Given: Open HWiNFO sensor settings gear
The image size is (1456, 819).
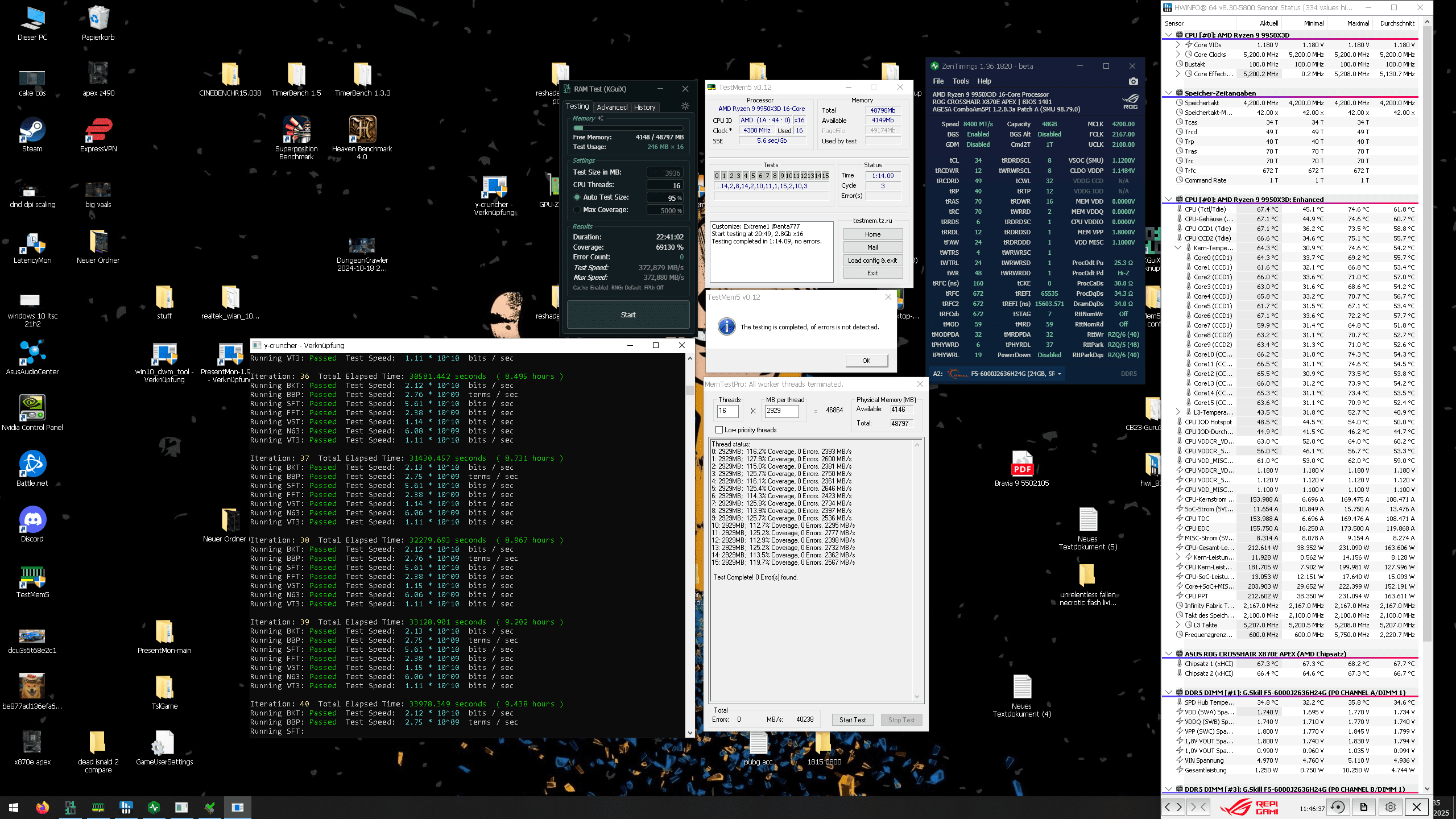Looking at the screenshot, I should point(1390,806).
